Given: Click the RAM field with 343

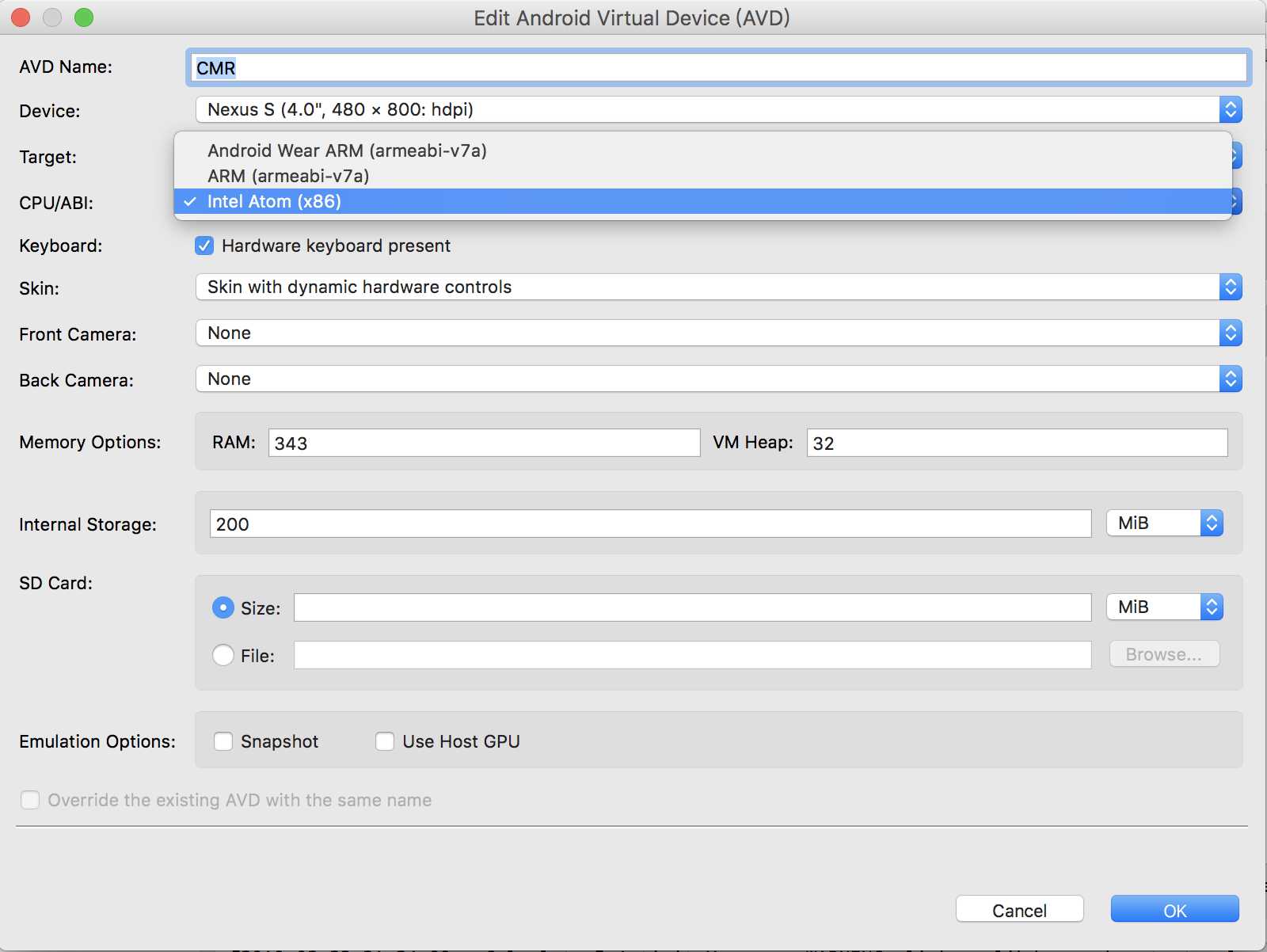Looking at the screenshot, I should (x=484, y=443).
